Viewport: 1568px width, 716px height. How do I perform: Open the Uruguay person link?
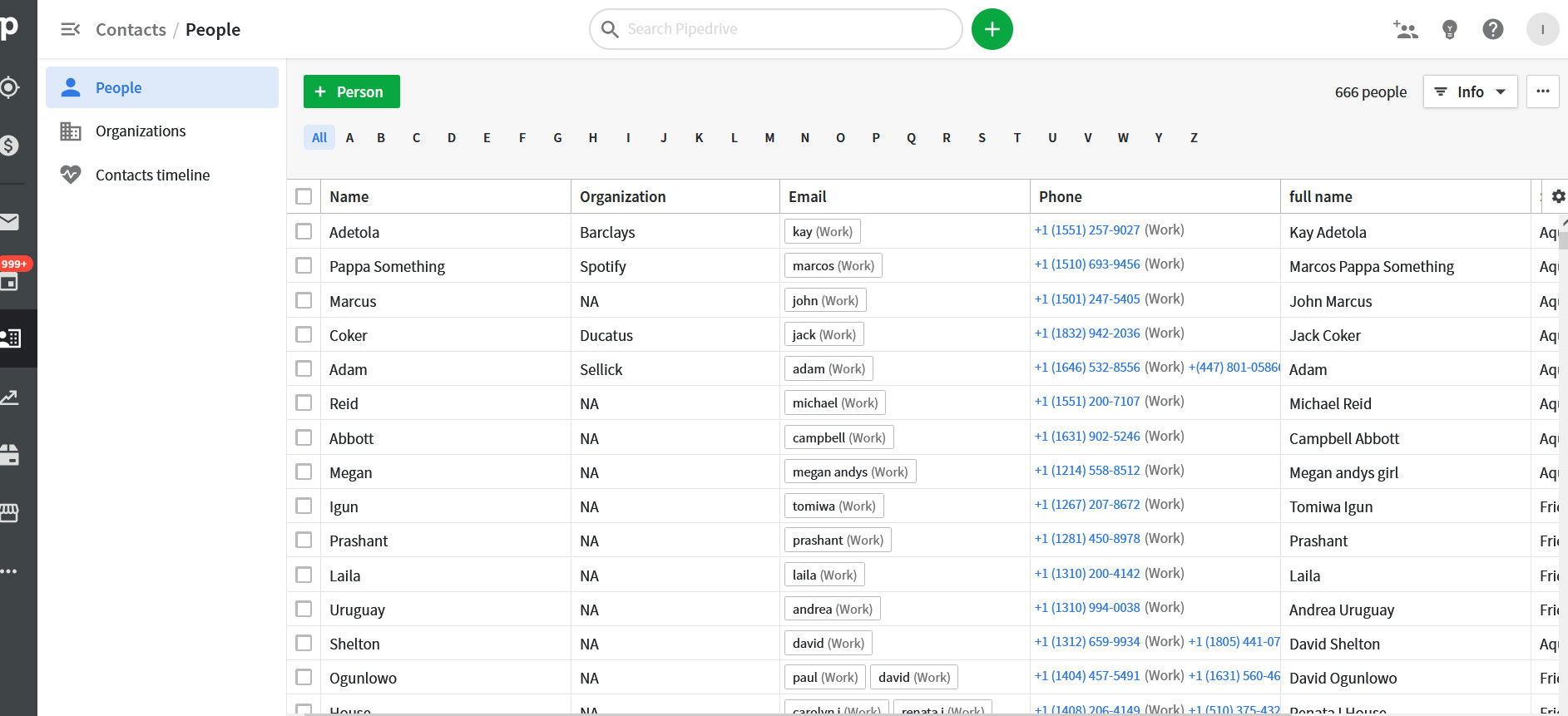357,610
